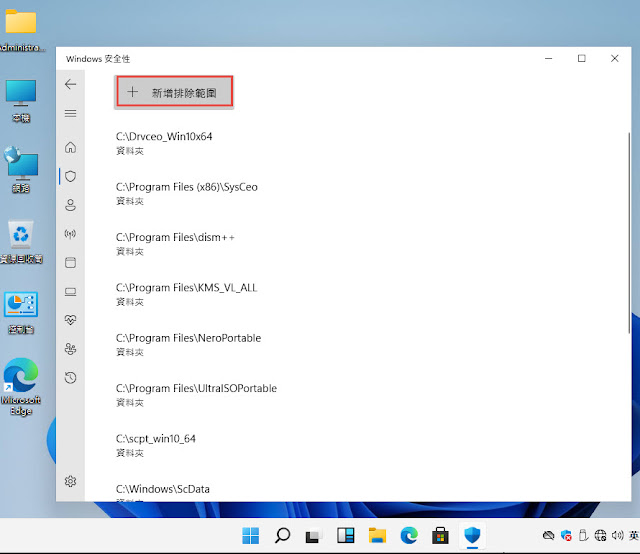
Task: Launch Microsoft Edge from the taskbar
Action: pos(409,535)
